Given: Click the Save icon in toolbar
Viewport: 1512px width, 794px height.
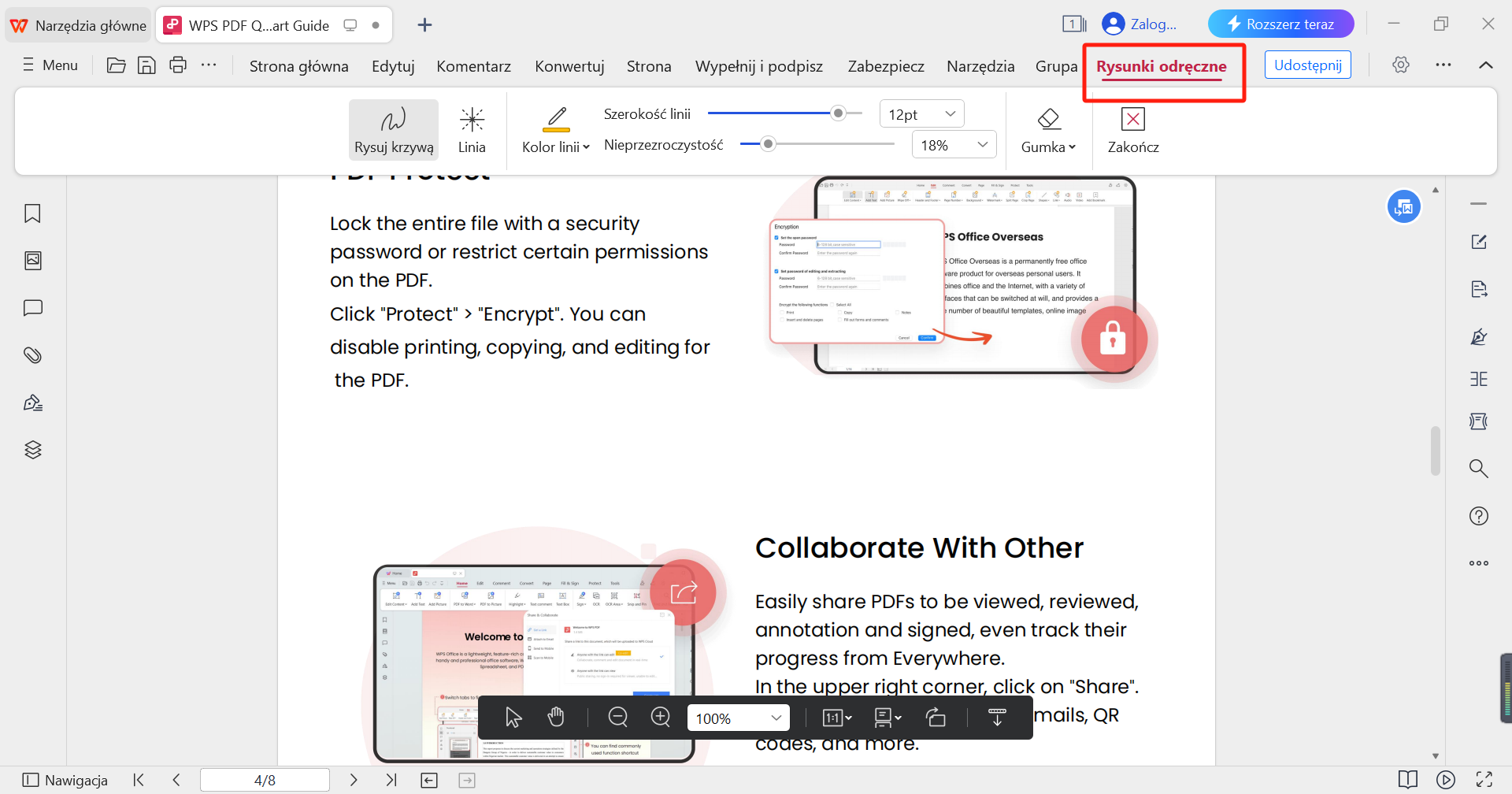Looking at the screenshot, I should [146, 65].
